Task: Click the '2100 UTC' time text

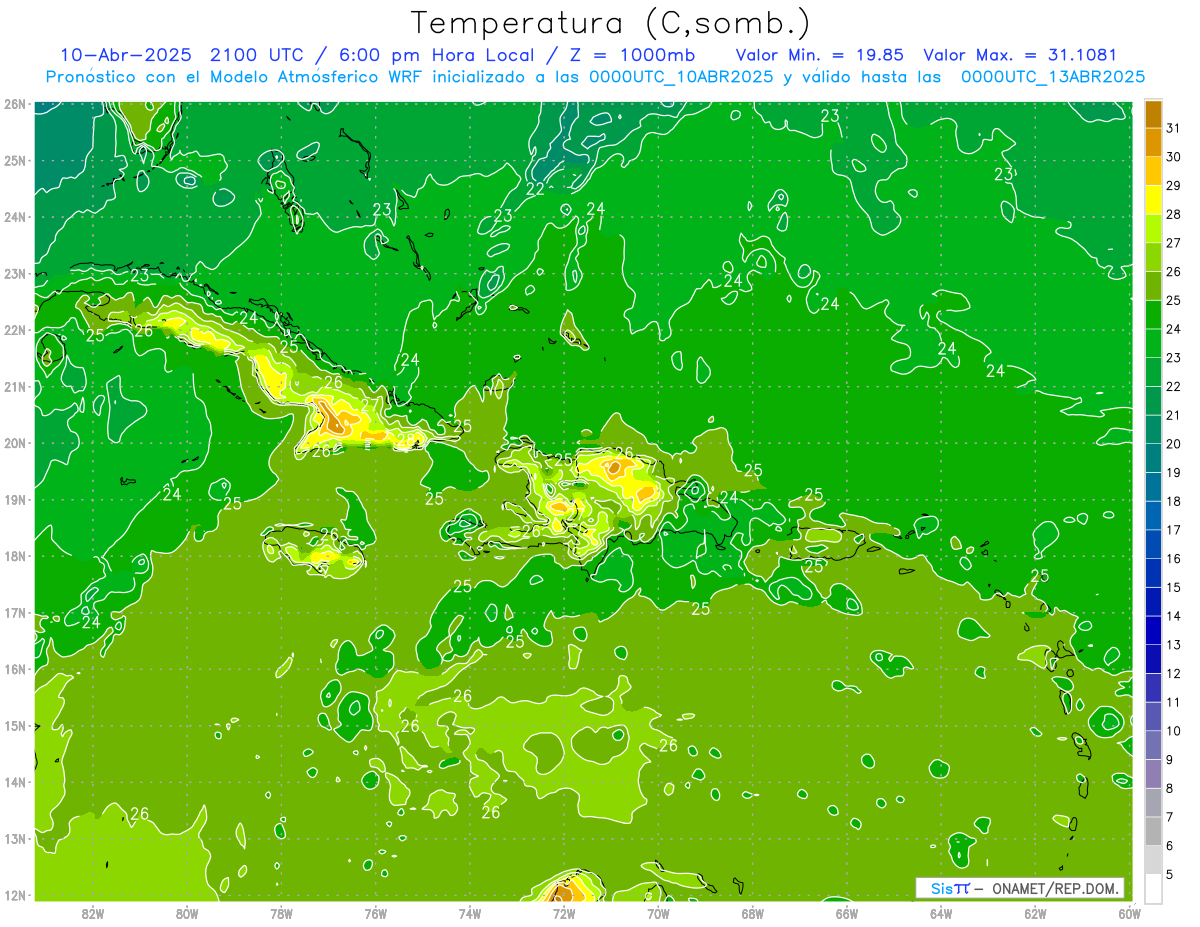Action: click(258, 55)
